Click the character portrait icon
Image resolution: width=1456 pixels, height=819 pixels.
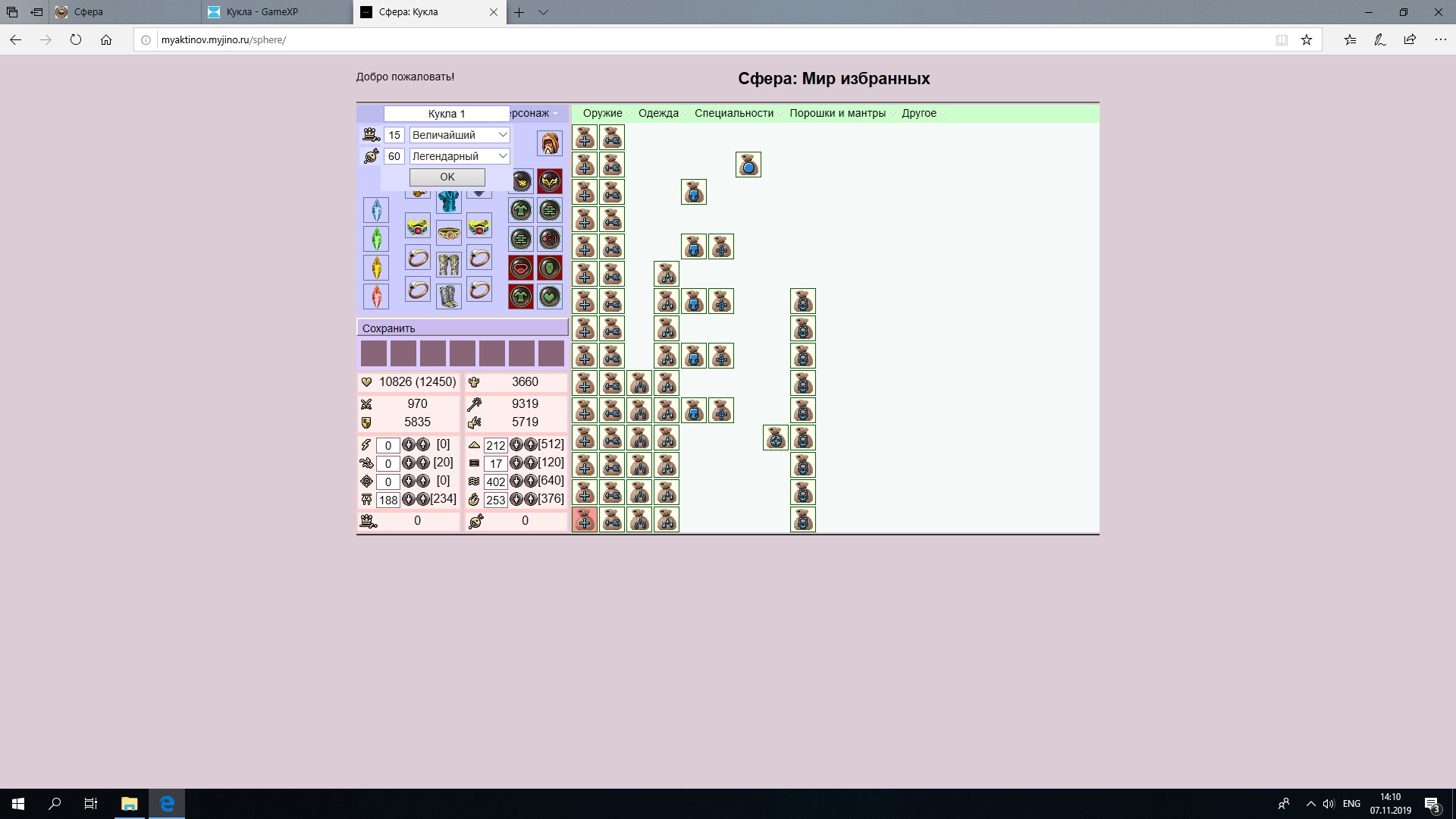click(x=550, y=143)
